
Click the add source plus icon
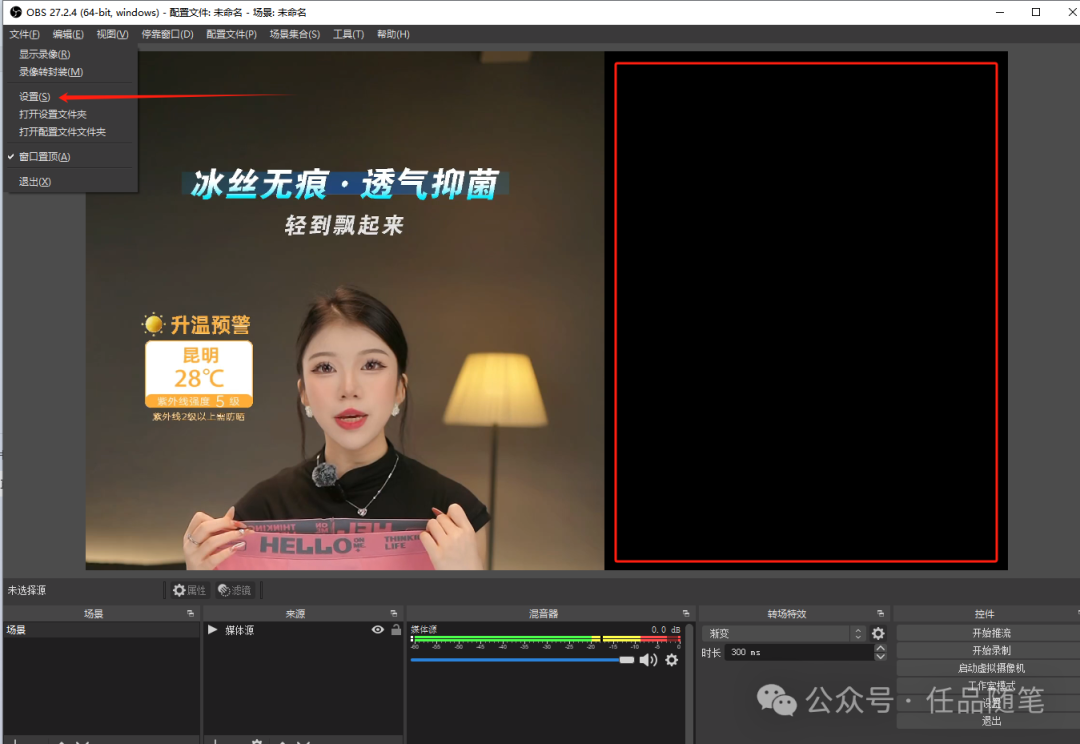click(x=215, y=740)
